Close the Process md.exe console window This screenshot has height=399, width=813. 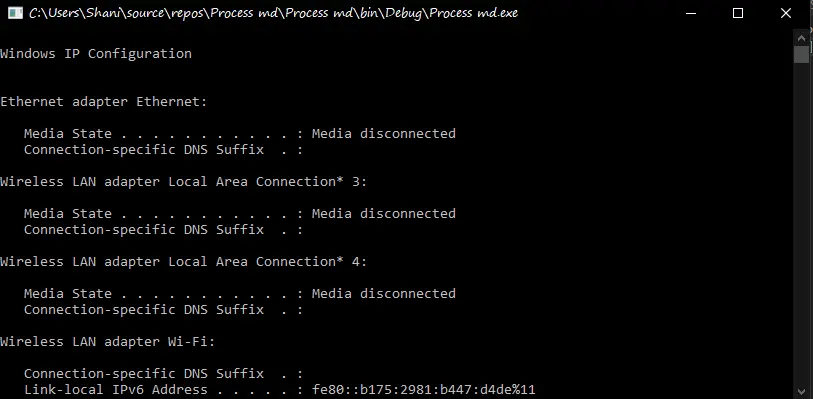(x=786, y=13)
